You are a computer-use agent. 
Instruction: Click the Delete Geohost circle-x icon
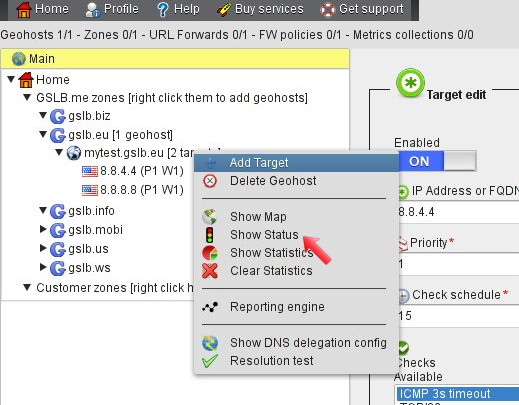click(x=210, y=181)
